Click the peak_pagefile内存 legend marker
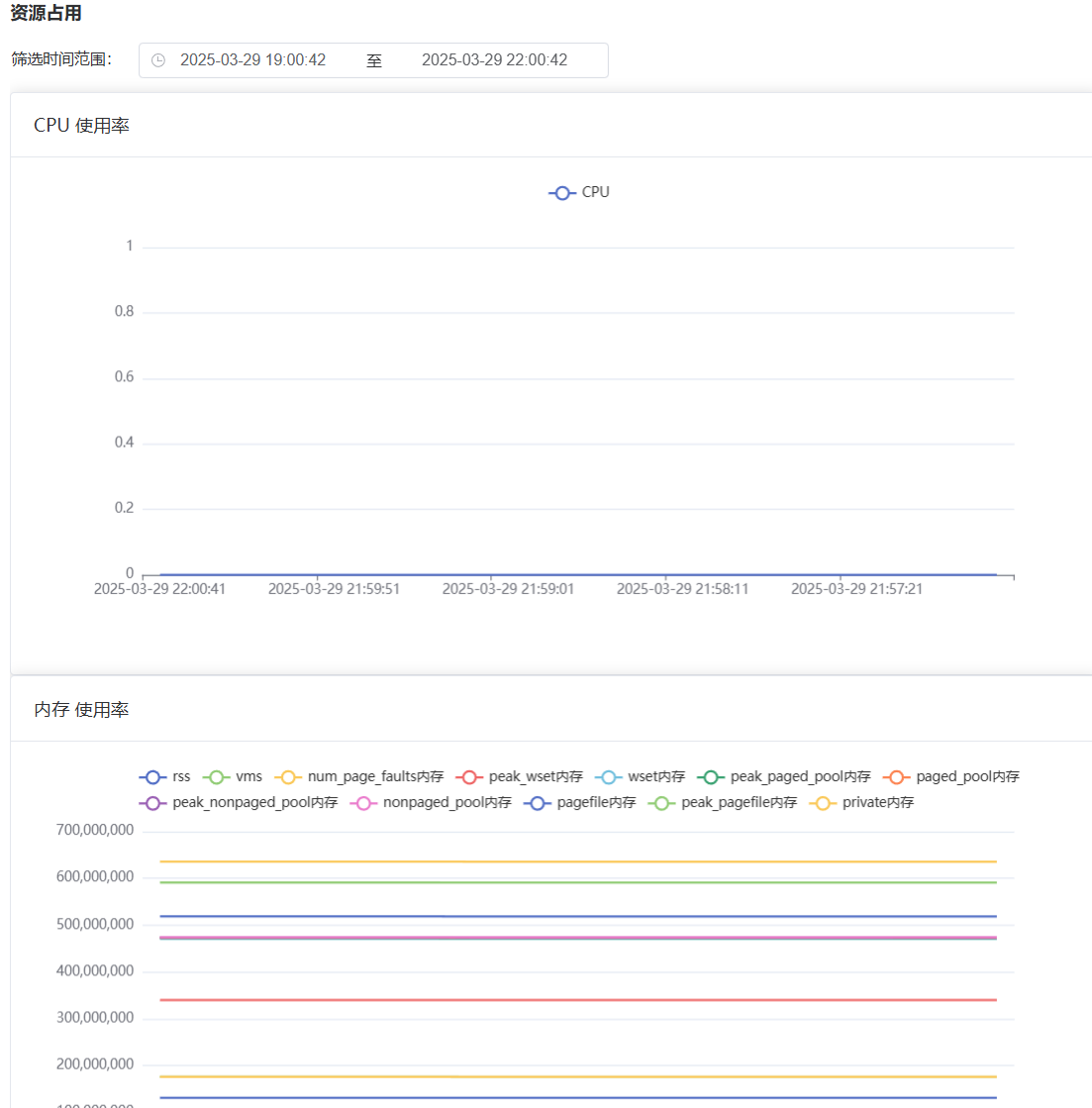This screenshot has width=1092, height=1108. tap(662, 803)
